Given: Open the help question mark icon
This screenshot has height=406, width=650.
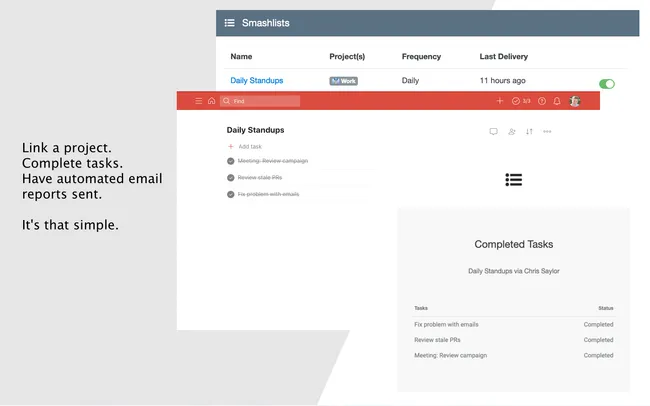Looking at the screenshot, I should [542, 101].
